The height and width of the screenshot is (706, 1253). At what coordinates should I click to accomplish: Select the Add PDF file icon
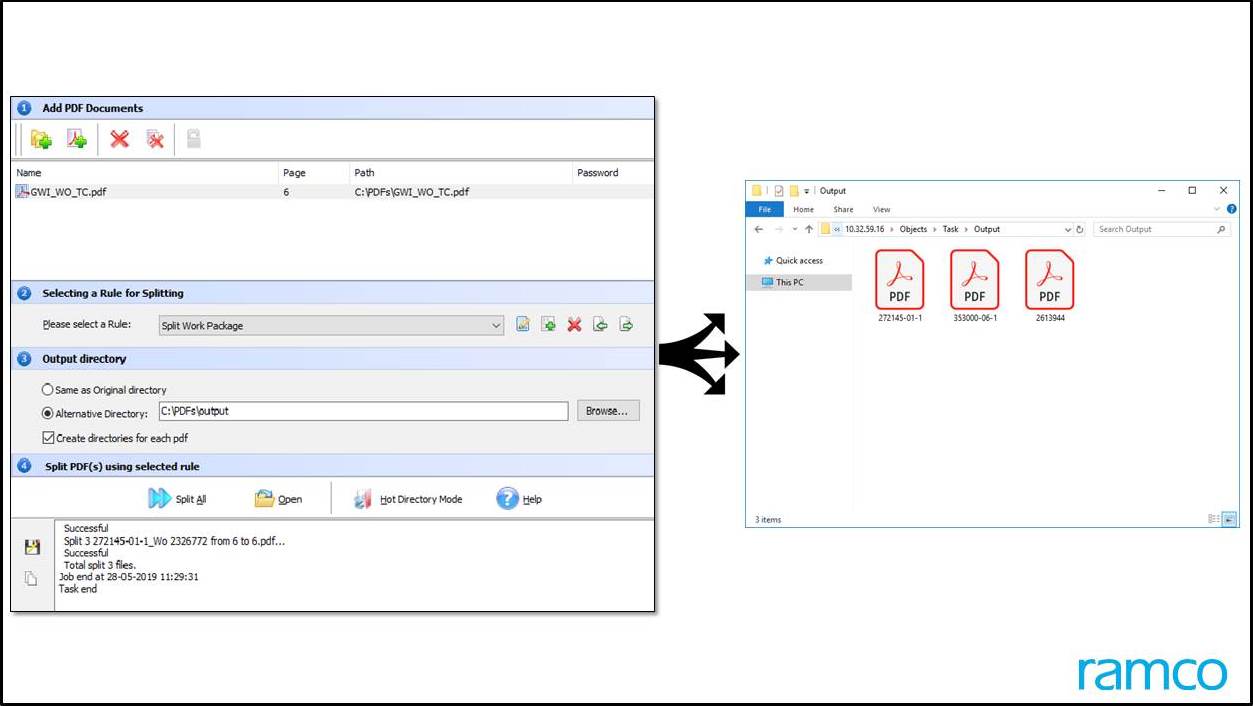pos(76,139)
